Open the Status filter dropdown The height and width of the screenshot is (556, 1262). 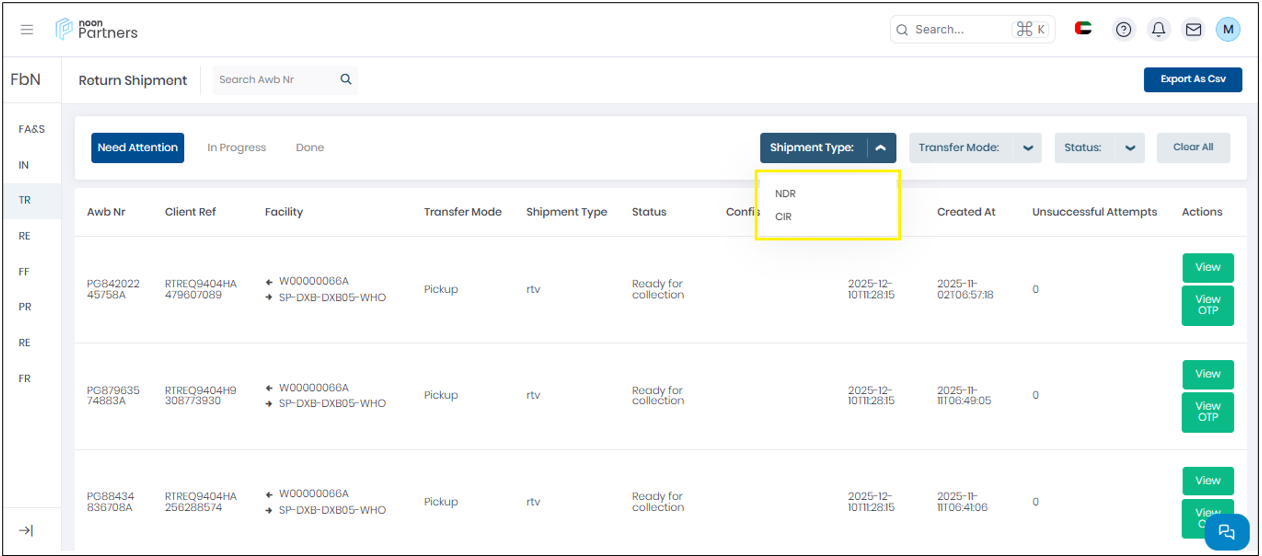click(x=1129, y=148)
